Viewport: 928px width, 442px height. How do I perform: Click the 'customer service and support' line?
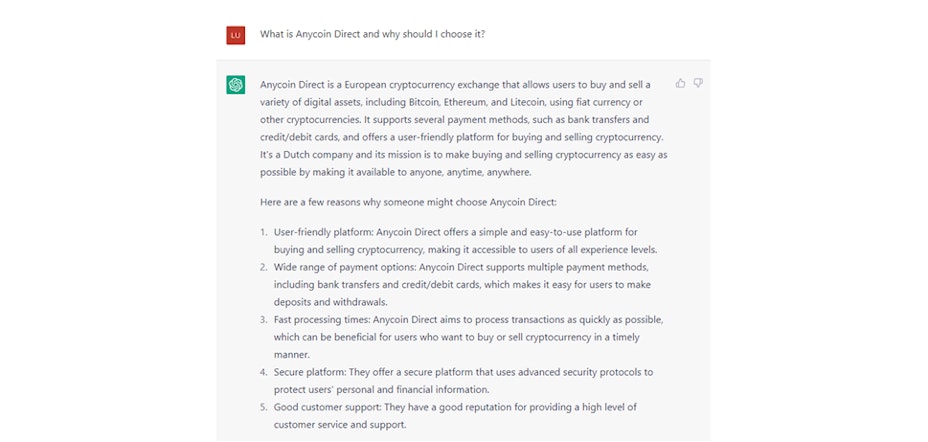pyautogui.click(x=340, y=425)
